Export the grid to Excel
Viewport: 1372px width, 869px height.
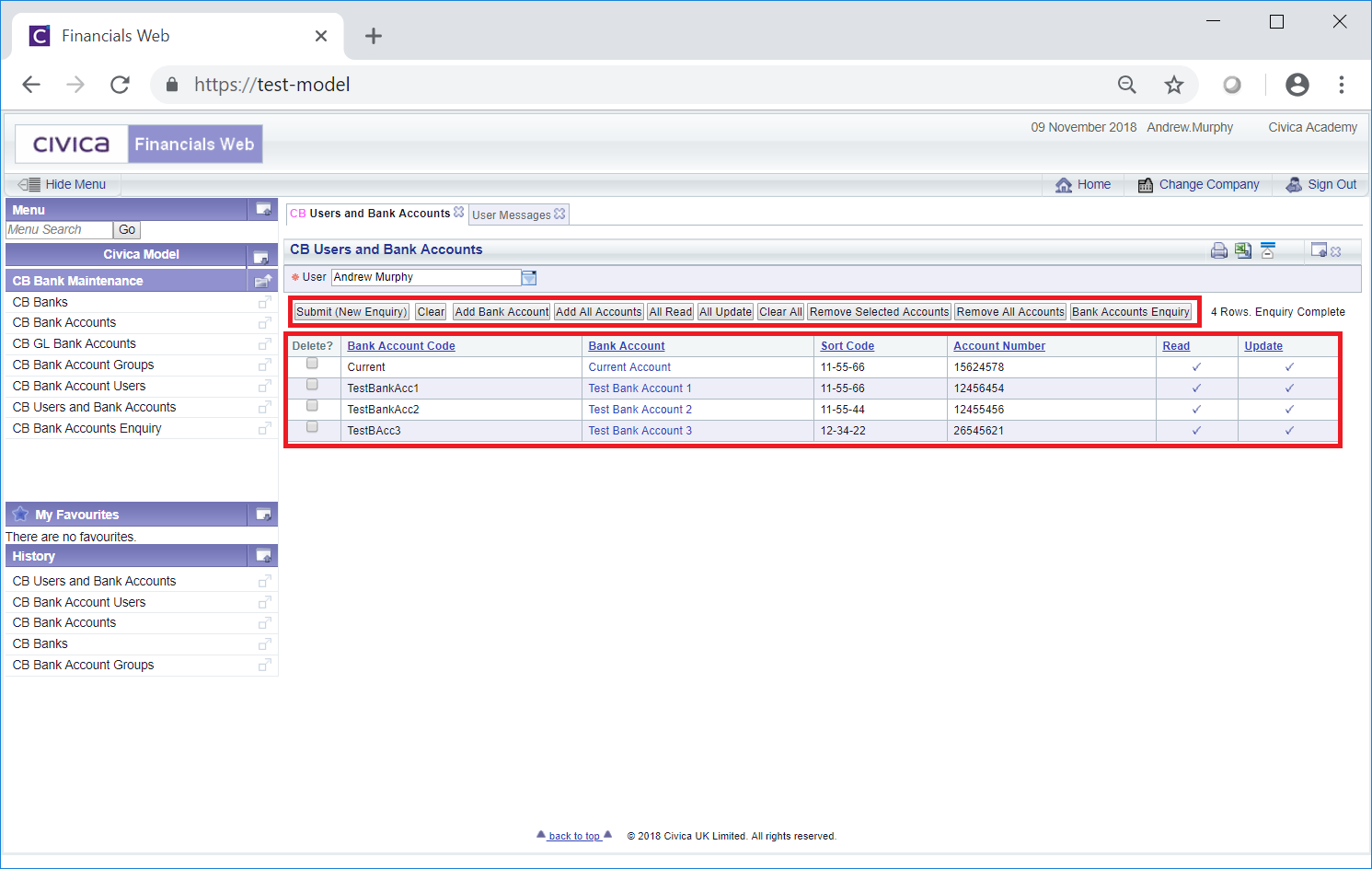tap(1243, 250)
